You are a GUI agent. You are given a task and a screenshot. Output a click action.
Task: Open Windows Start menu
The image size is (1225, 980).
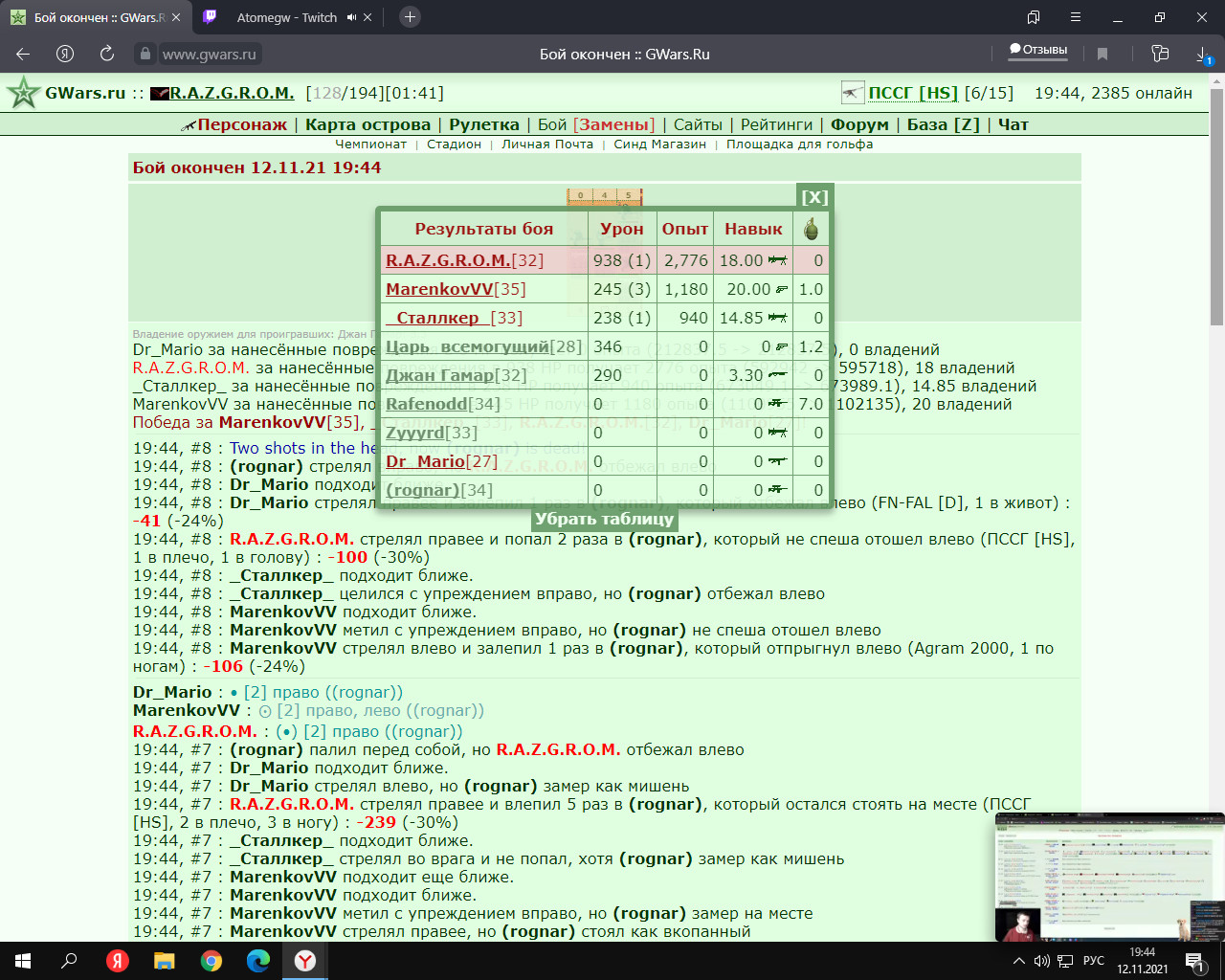click(x=23, y=961)
